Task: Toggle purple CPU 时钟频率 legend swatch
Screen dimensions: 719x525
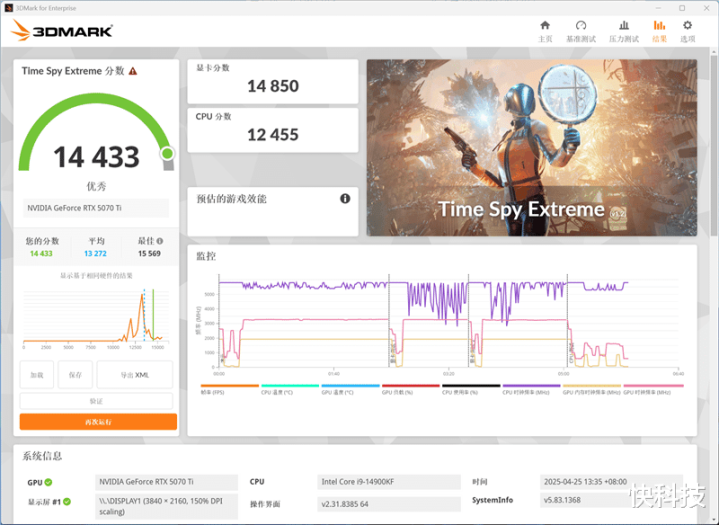Action: click(x=531, y=386)
